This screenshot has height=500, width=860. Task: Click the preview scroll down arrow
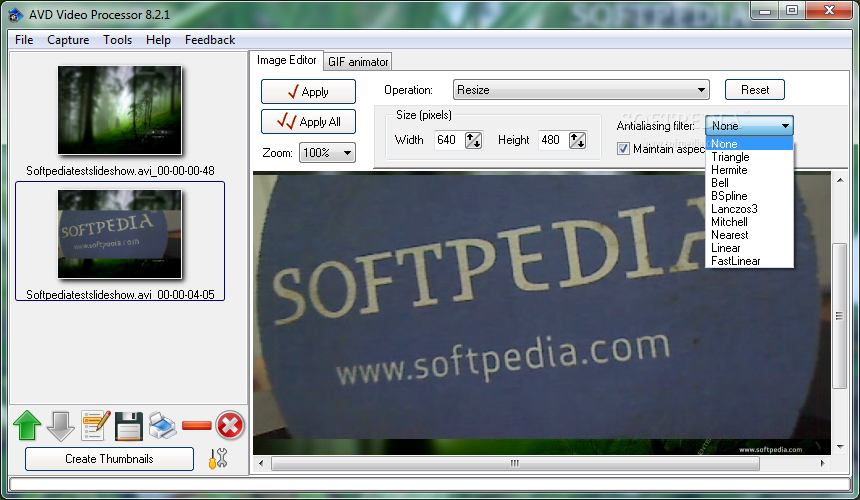840,447
